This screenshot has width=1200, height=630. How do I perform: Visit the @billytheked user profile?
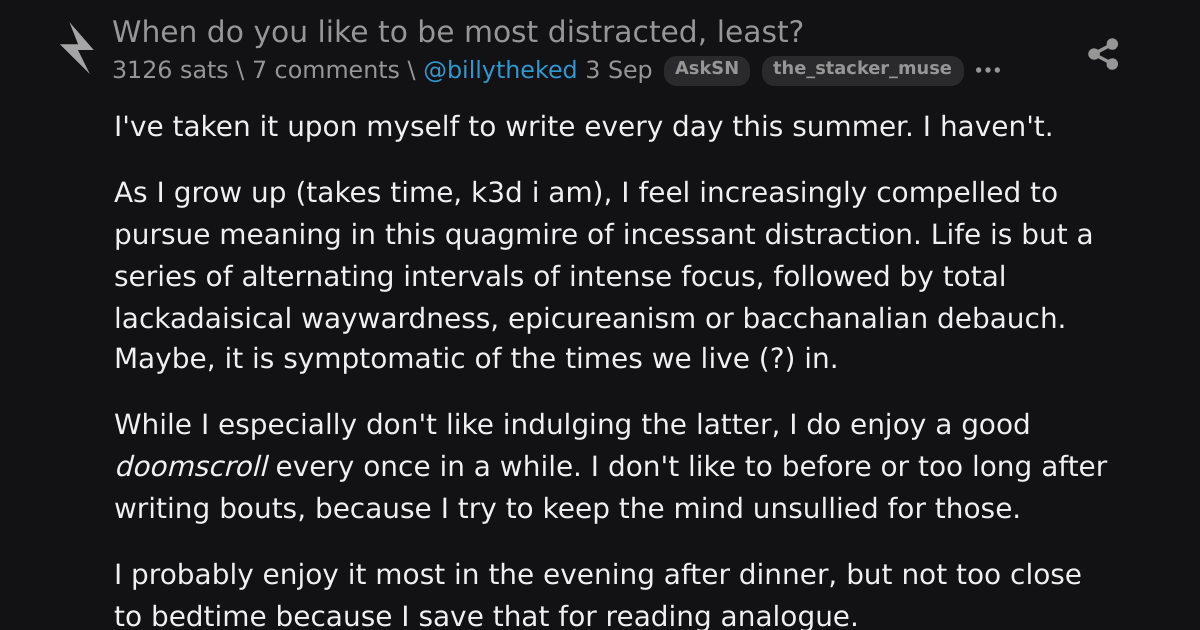pyautogui.click(x=500, y=70)
